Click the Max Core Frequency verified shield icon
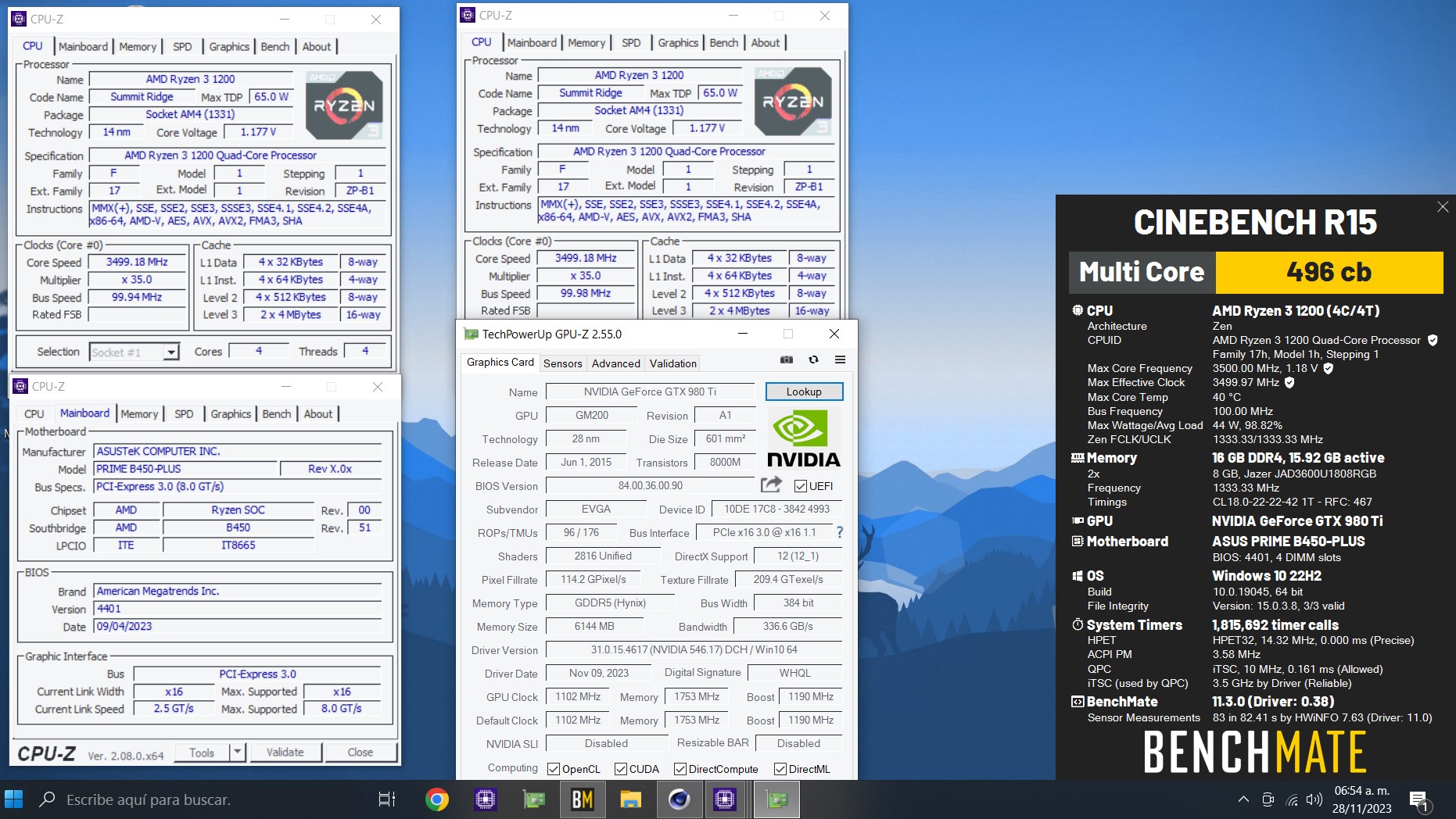The width and height of the screenshot is (1456, 819). (1328, 368)
